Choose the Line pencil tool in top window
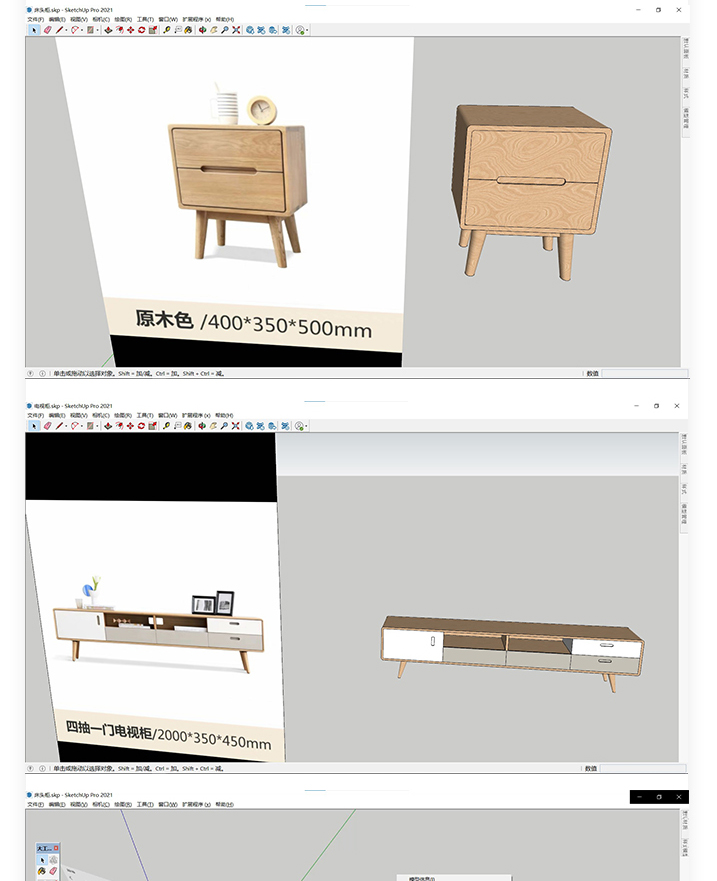Screen dimensions: 717x881 (59, 30)
